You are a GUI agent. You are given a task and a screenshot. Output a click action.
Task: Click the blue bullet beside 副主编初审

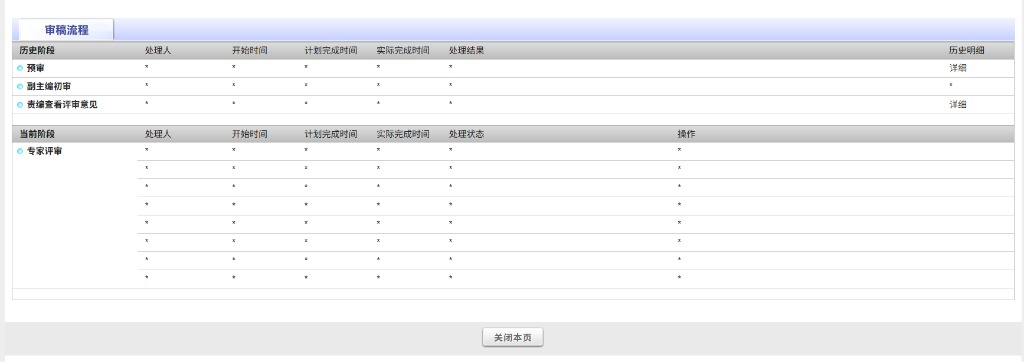pos(20,86)
